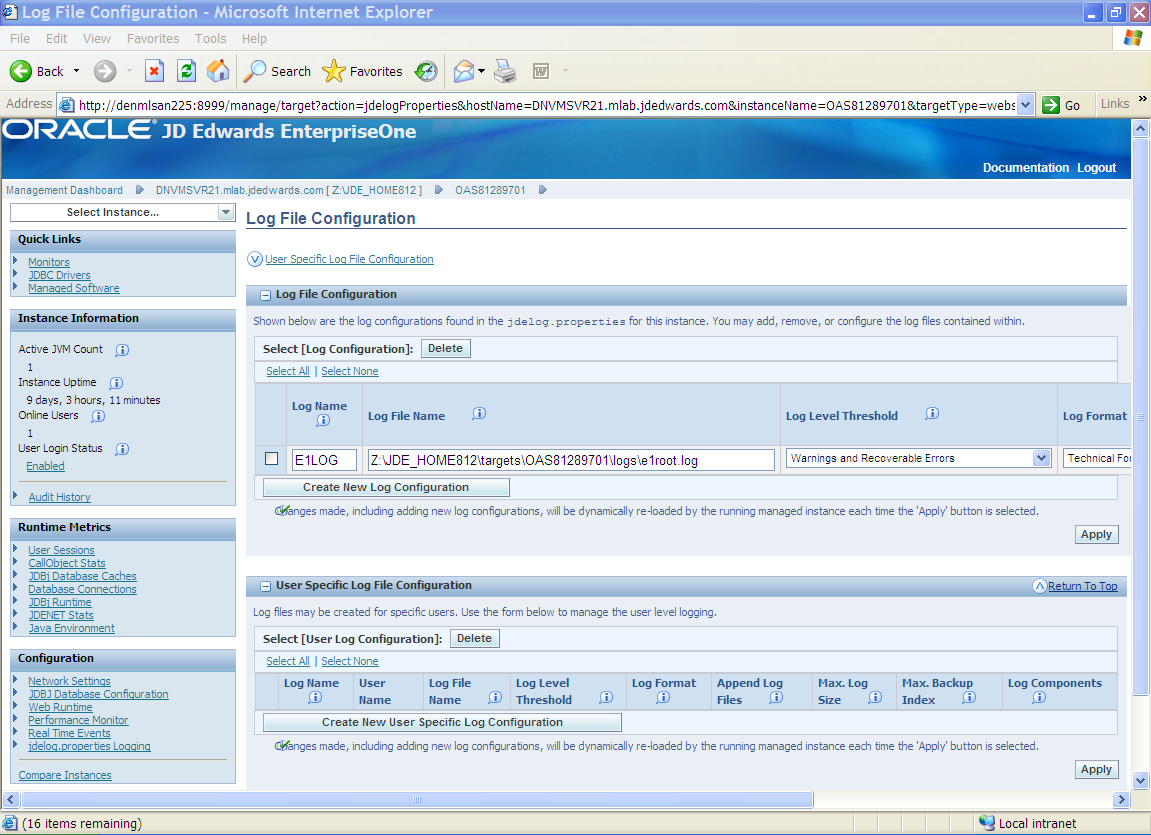The height and width of the screenshot is (835, 1151).
Task: Open the Favorites star in toolbar
Action: (x=334, y=71)
